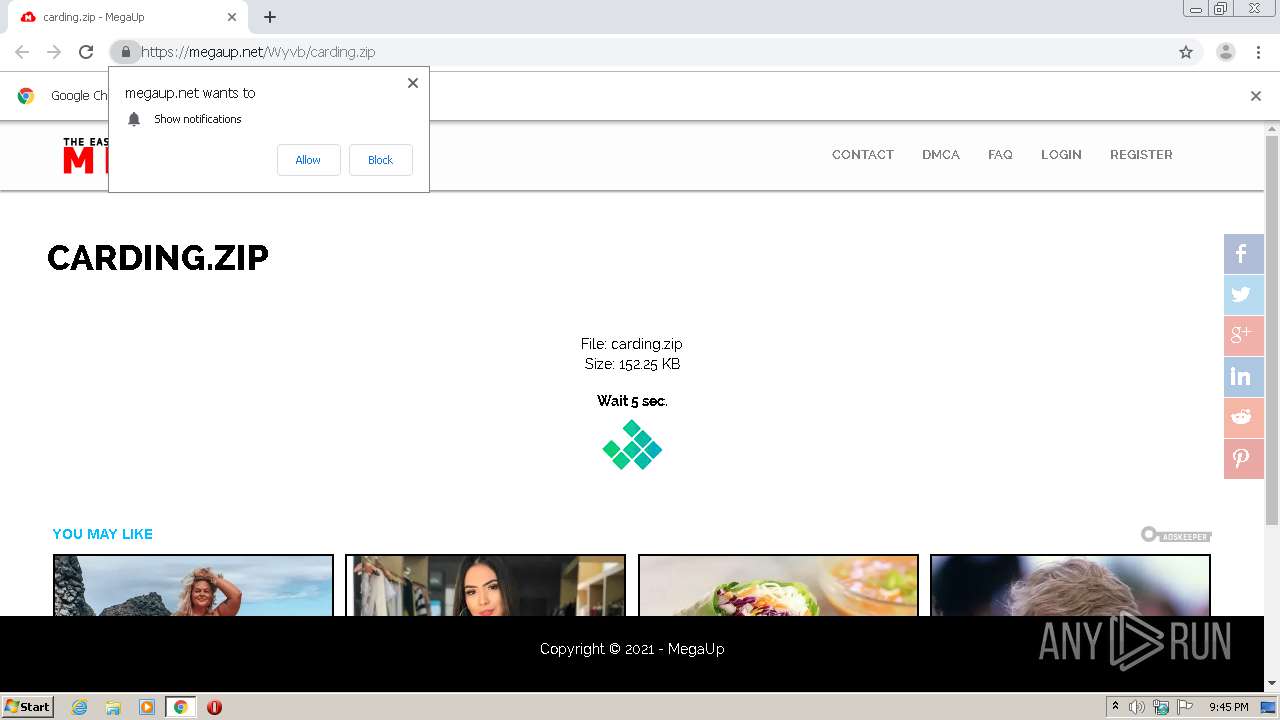Share page on Pinterest sidebar icon
The image size is (1280, 720).
click(x=1243, y=459)
